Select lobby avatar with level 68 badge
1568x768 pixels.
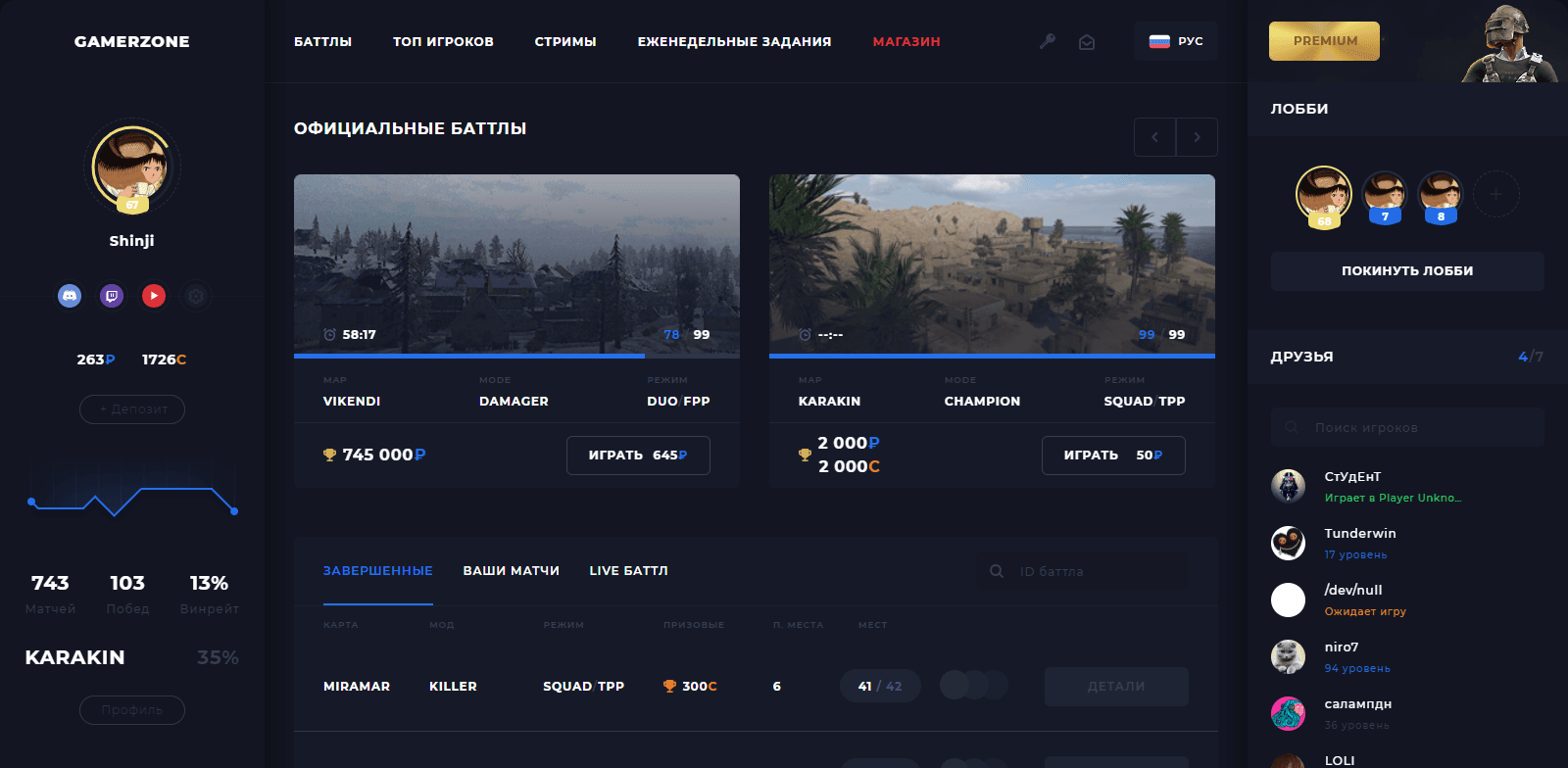[x=1324, y=196]
